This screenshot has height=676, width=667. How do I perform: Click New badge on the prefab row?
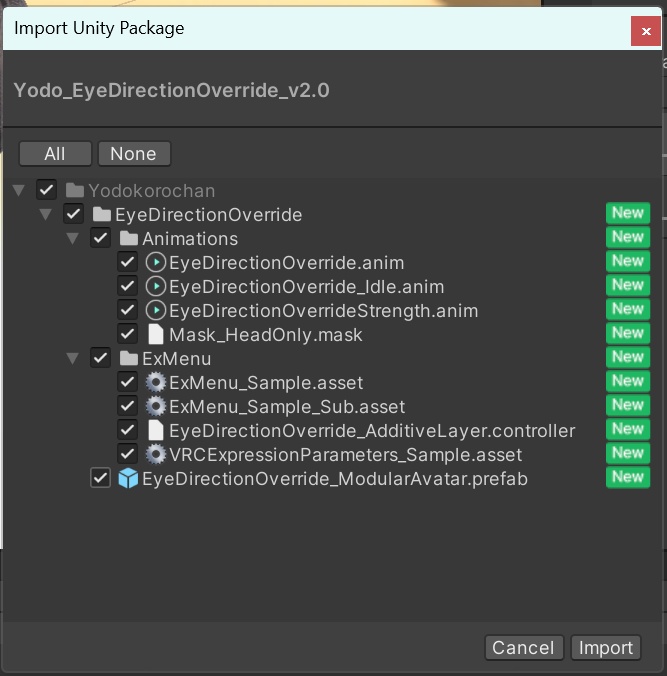click(628, 477)
